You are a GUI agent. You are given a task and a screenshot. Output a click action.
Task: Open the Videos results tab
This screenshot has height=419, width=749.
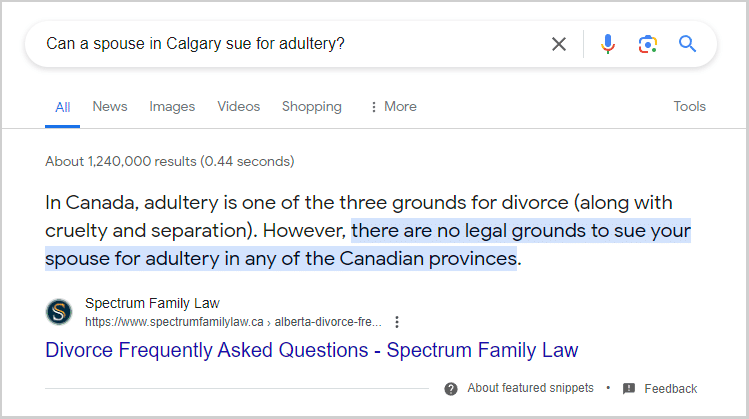tap(238, 106)
